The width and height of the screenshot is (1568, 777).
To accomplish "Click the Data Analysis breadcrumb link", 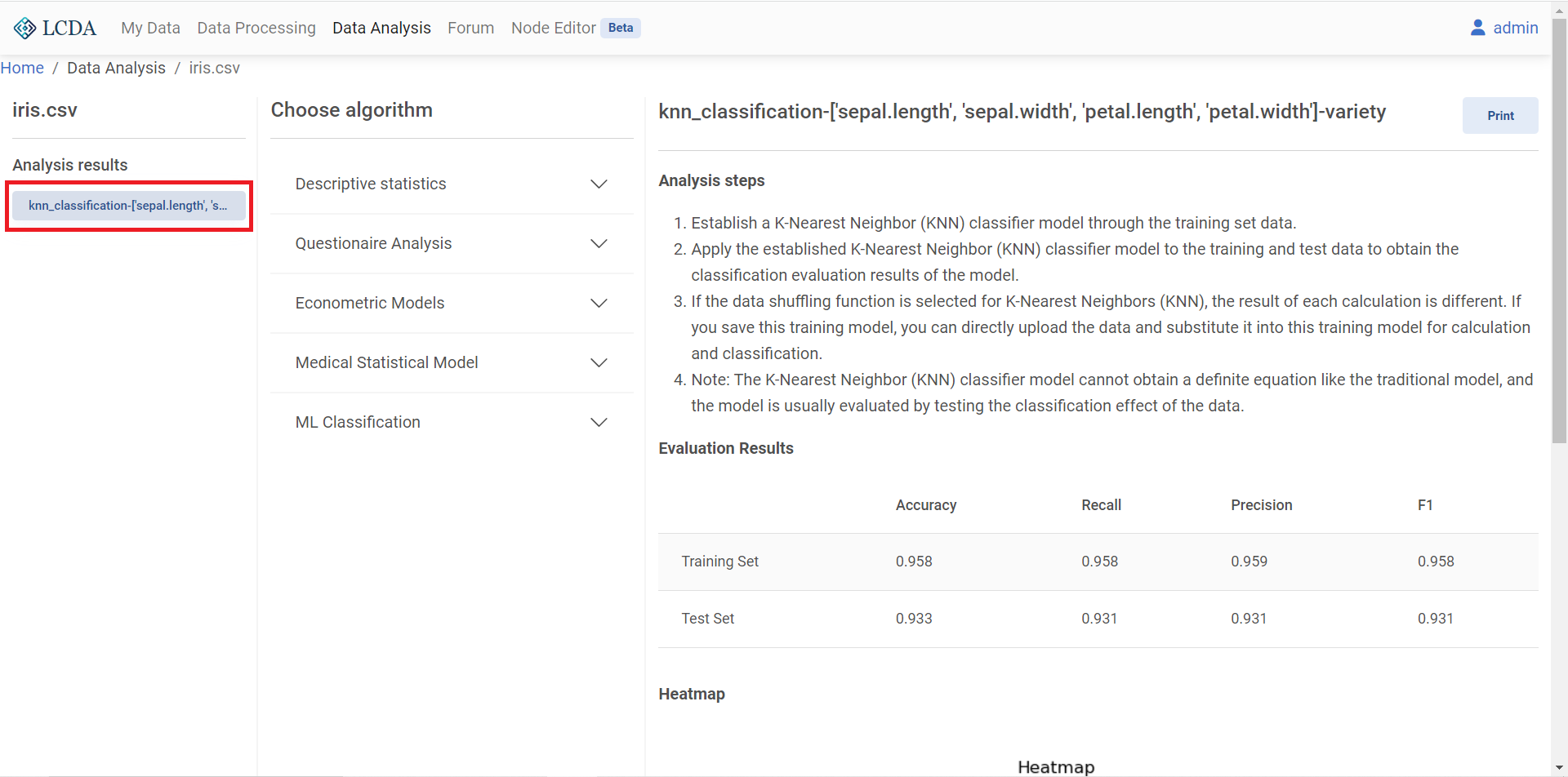I will pos(116,68).
